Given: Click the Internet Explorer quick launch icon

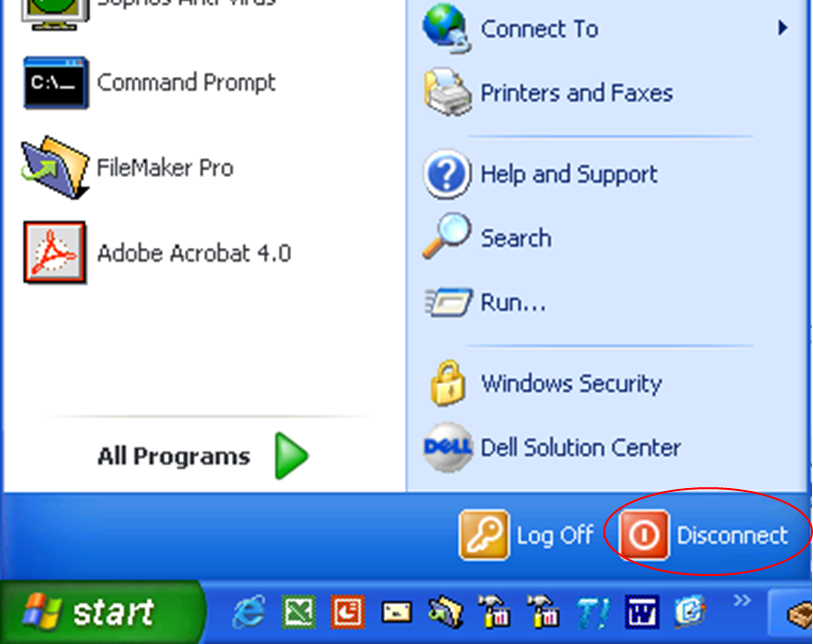Looking at the screenshot, I should click(x=249, y=612).
